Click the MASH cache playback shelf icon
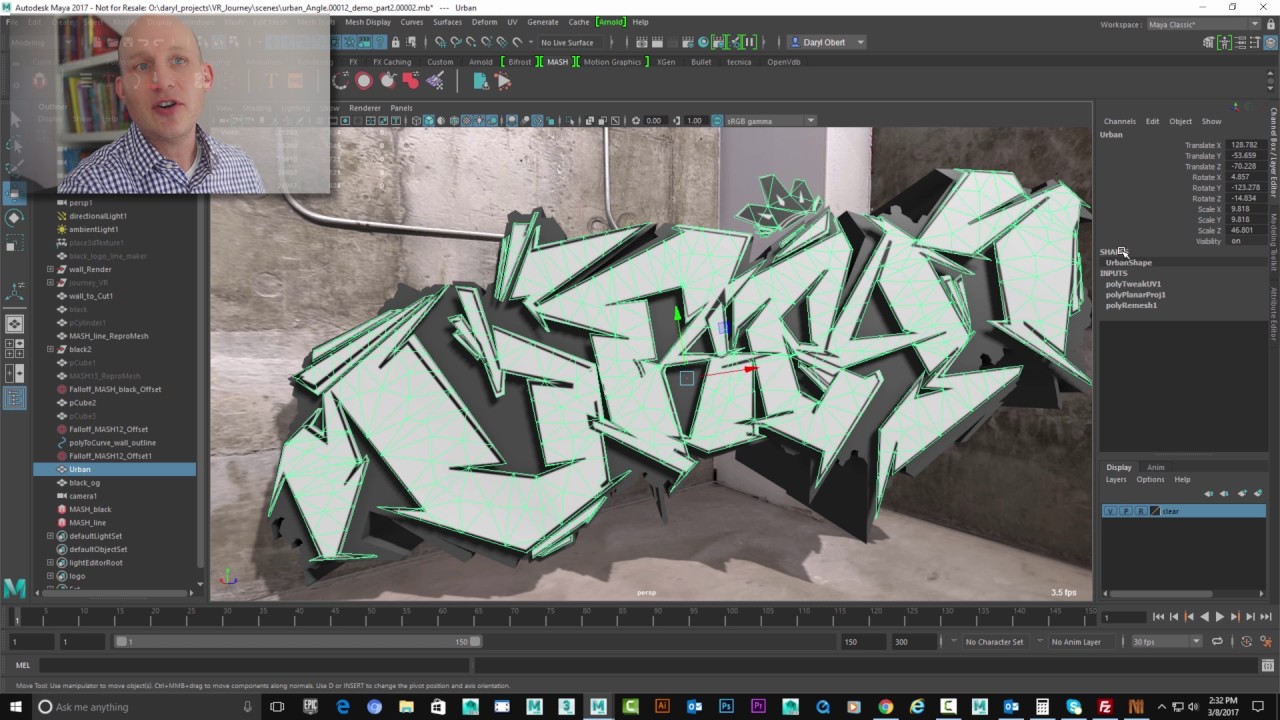The width and height of the screenshot is (1280, 720). tap(503, 82)
